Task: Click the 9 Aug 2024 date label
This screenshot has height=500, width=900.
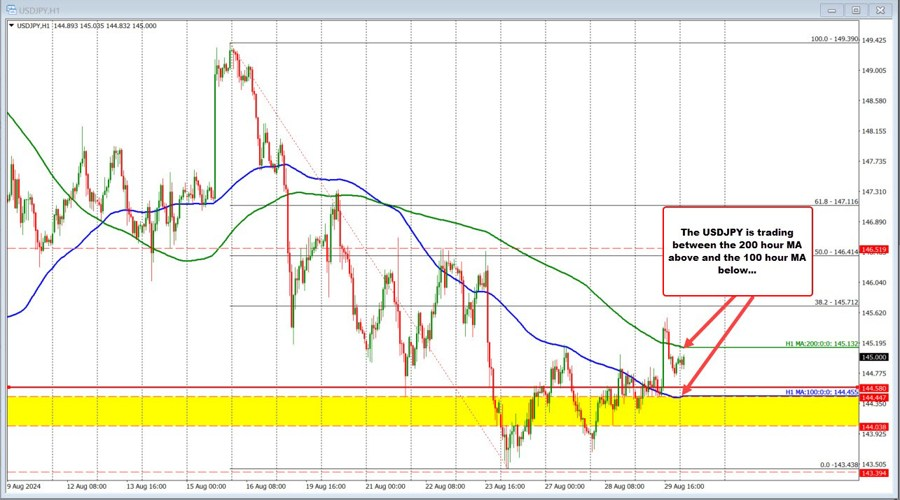Action: click(23, 486)
